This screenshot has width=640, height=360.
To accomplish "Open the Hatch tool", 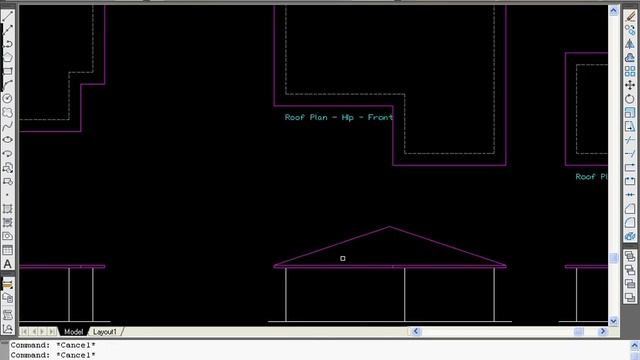I will click(x=7, y=209).
